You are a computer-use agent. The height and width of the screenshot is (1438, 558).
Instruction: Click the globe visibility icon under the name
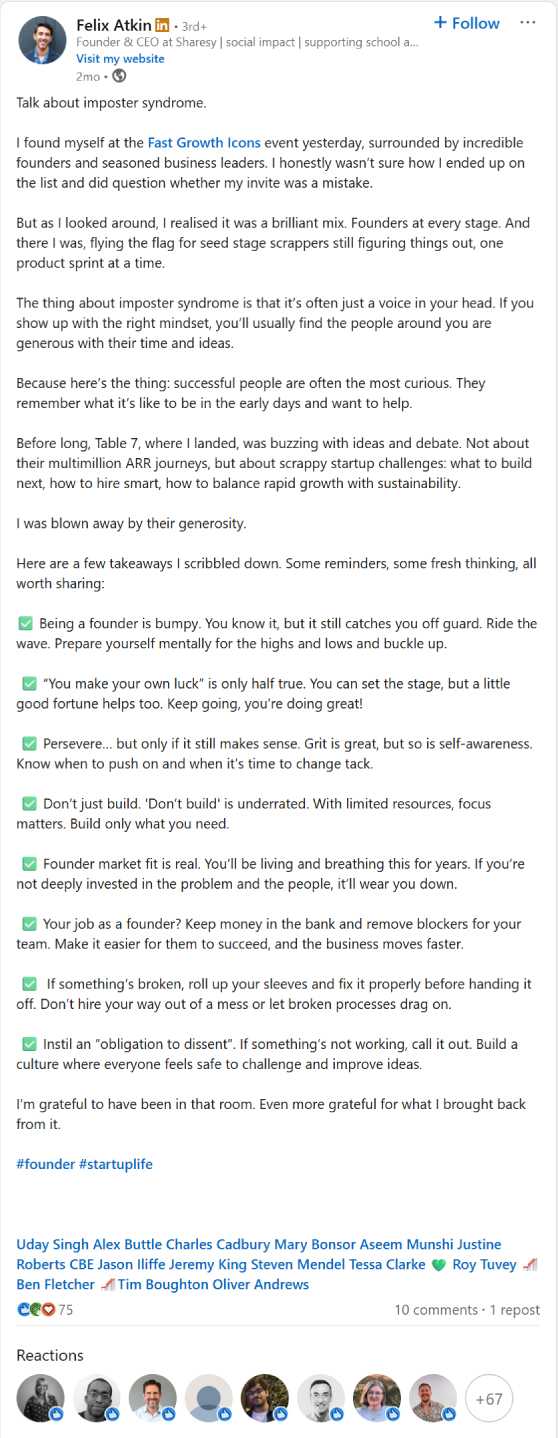pos(119,76)
